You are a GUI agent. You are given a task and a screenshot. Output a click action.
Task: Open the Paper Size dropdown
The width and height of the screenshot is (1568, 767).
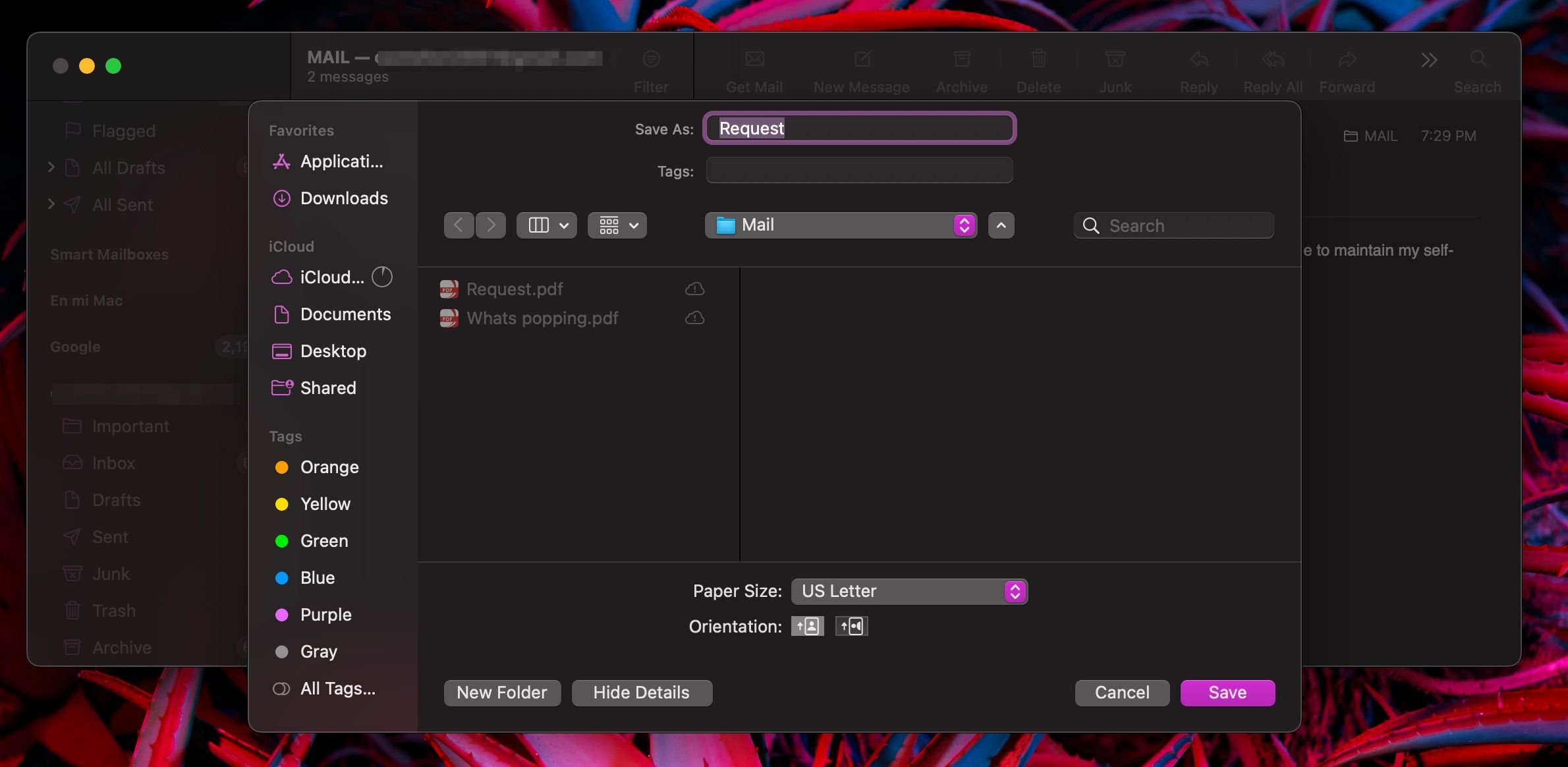[x=909, y=591]
